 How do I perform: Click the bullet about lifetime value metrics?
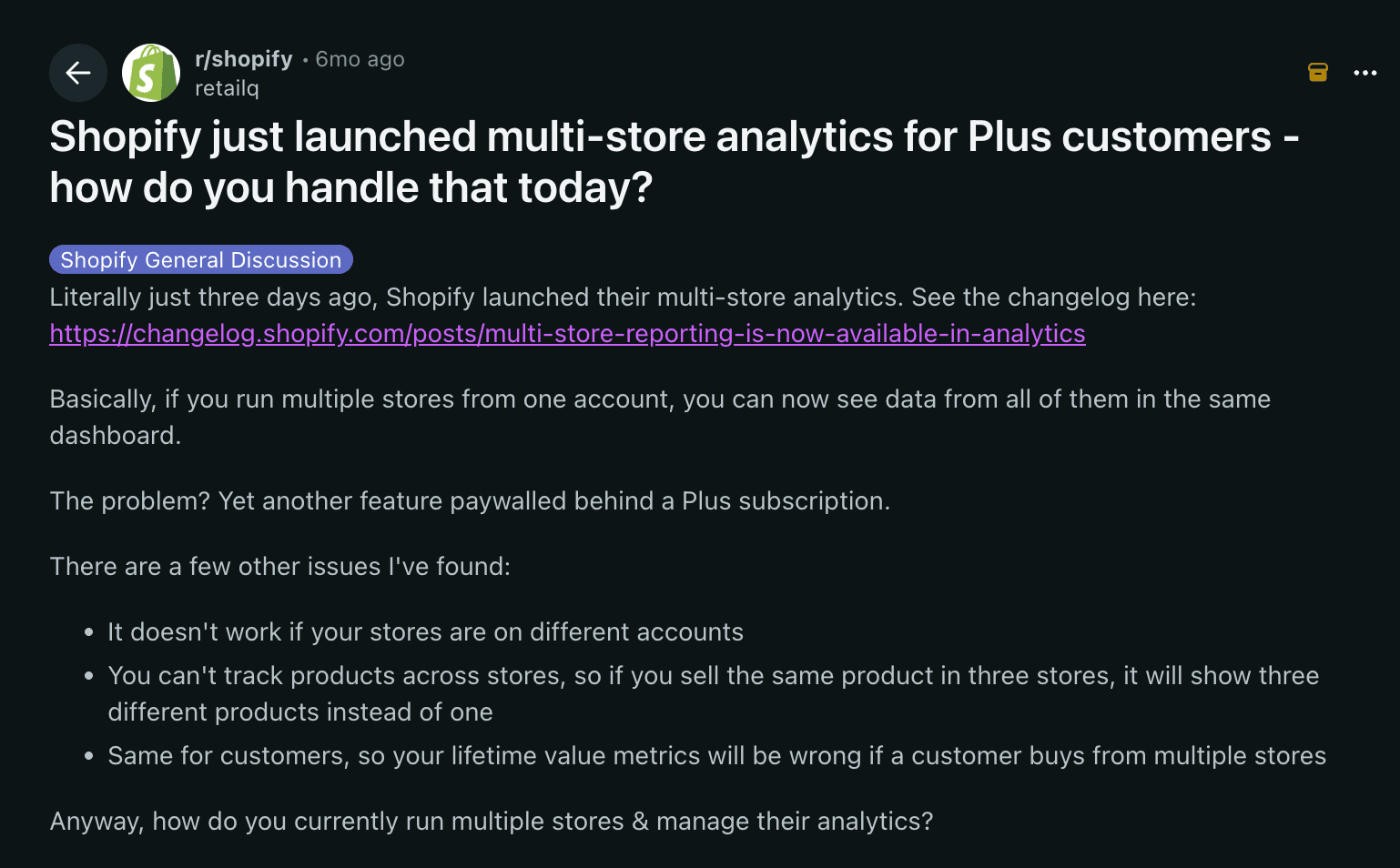pyautogui.click(x=716, y=755)
